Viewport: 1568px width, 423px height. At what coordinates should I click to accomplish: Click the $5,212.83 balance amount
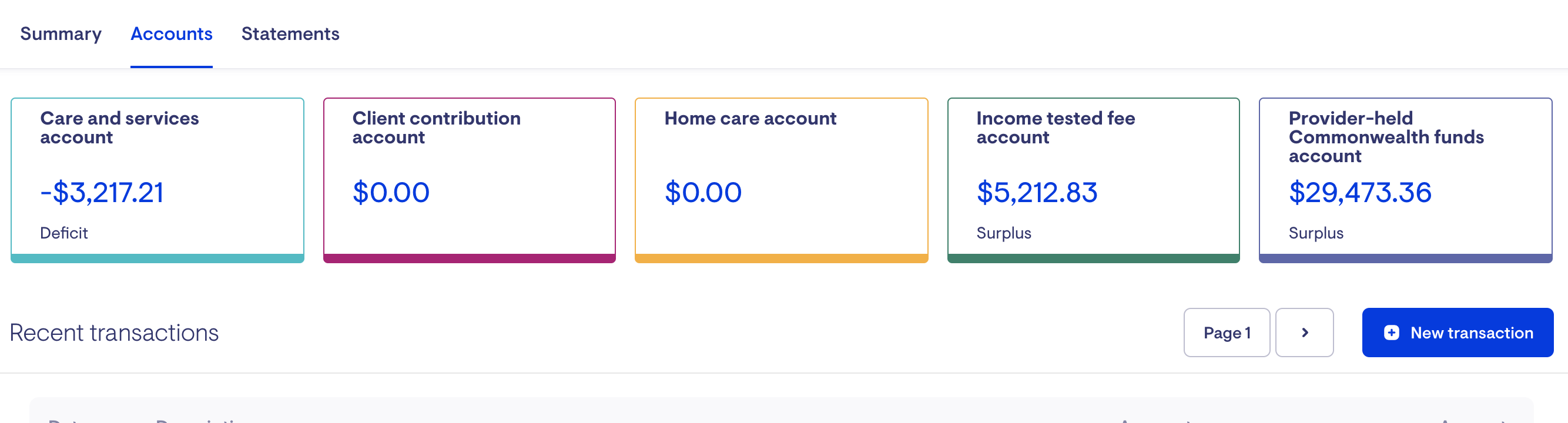pyautogui.click(x=1037, y=193)
